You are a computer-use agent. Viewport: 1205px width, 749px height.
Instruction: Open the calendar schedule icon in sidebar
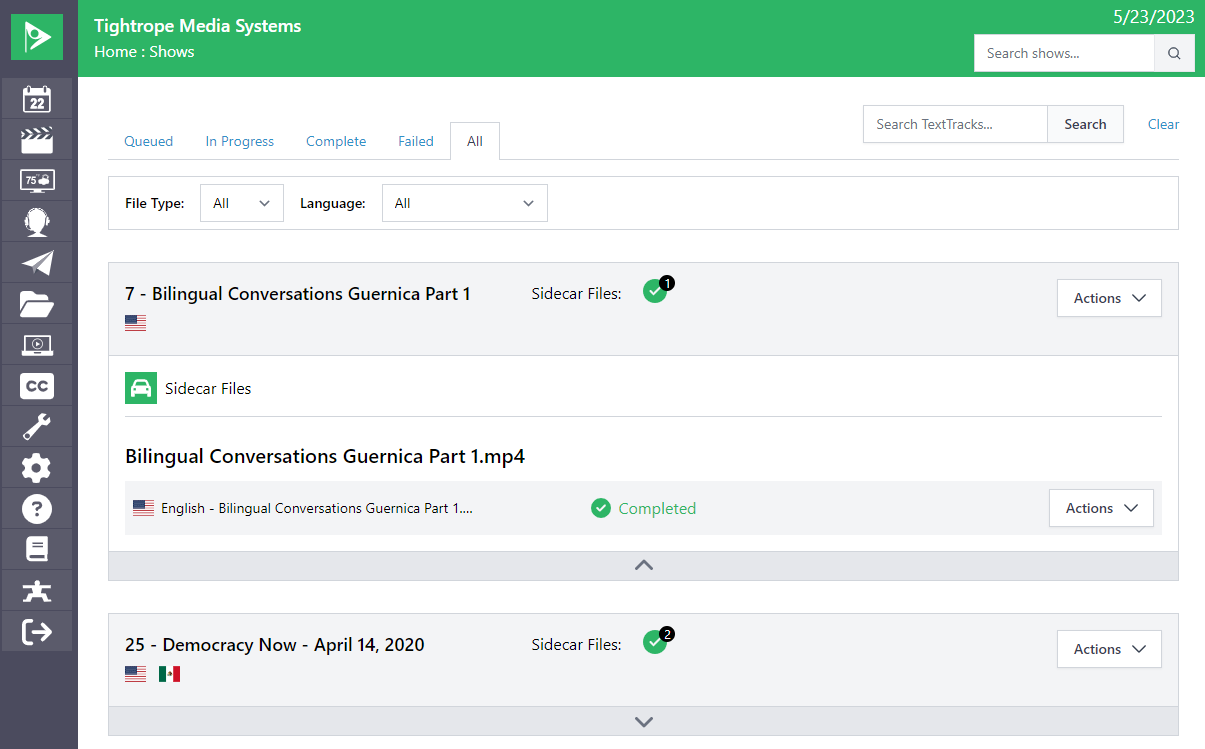(x=37, y=99)
